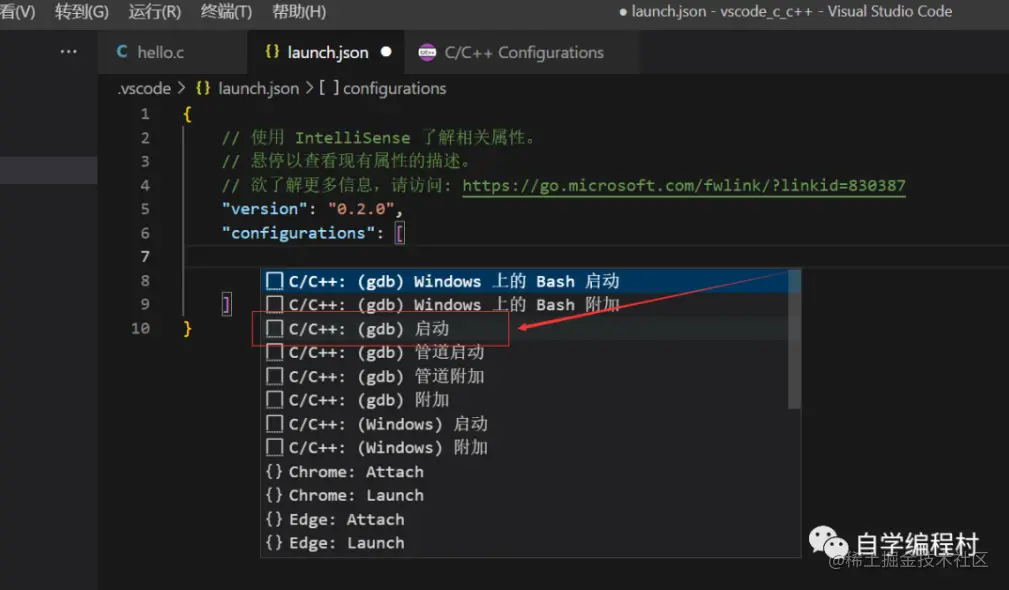This screenshot has width=1009, height=590.
Task: Click .vscode folder in breadcrumb
Action: 144,88
